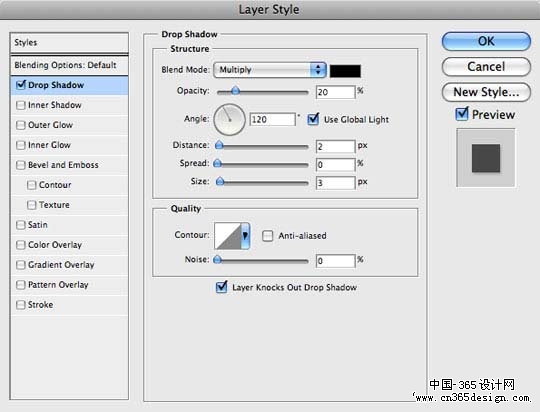
Task: Click the Spread slider handle
Action: click(217, 163)
